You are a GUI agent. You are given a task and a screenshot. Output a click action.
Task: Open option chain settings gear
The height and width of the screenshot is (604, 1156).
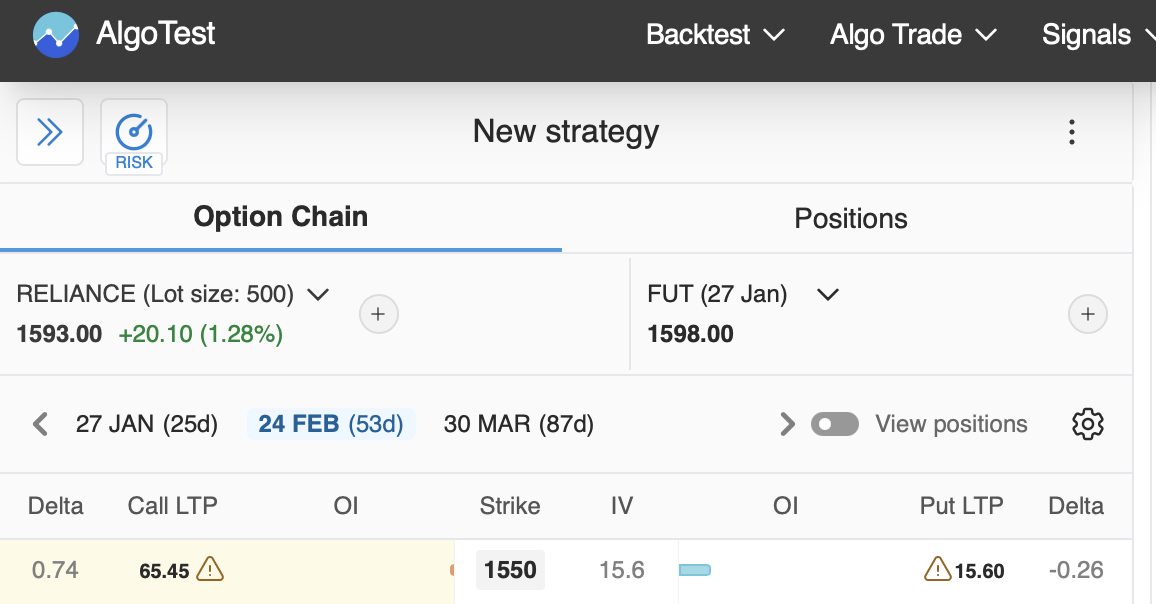pos(1087,424)
